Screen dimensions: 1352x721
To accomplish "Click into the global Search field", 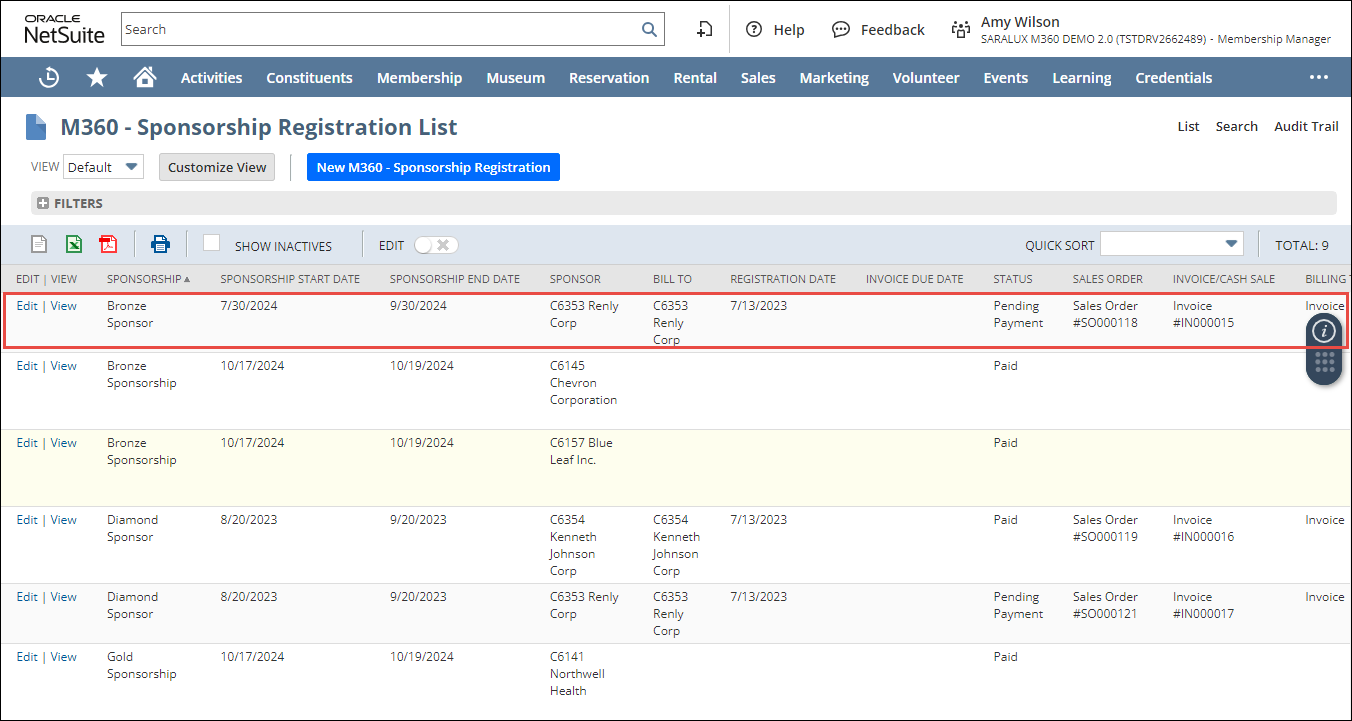I will [380, 30].
